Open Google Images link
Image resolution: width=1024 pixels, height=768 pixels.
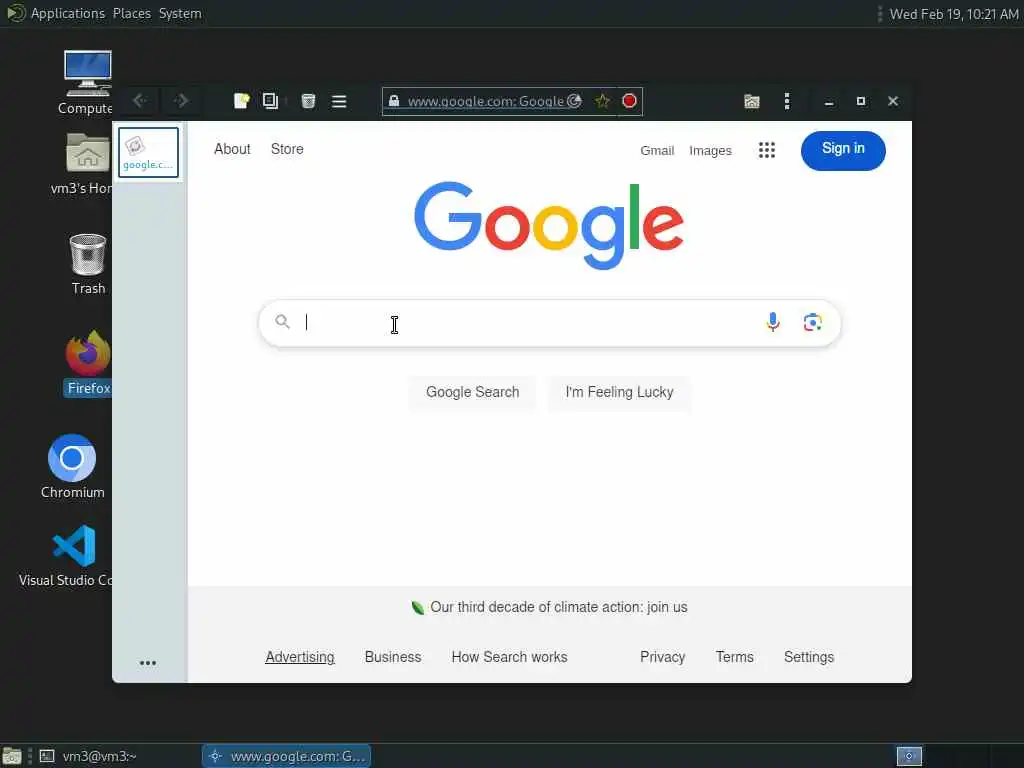(x=711, y=151)
